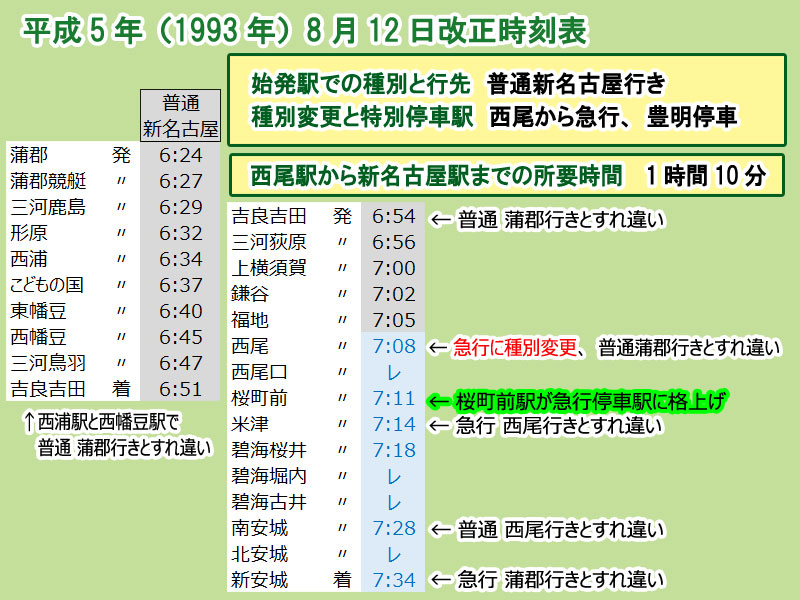Click the 新安城 station name

pyautogui.click(x=259, y=581)
